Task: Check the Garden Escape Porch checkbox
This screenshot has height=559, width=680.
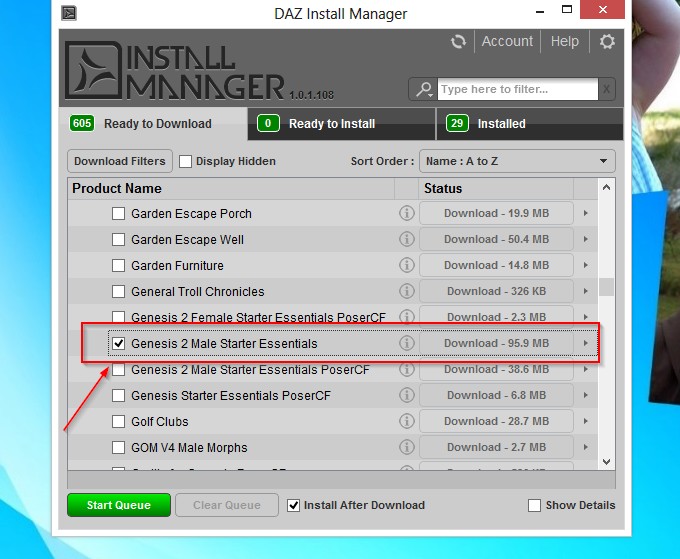Action: click(118, 213)
